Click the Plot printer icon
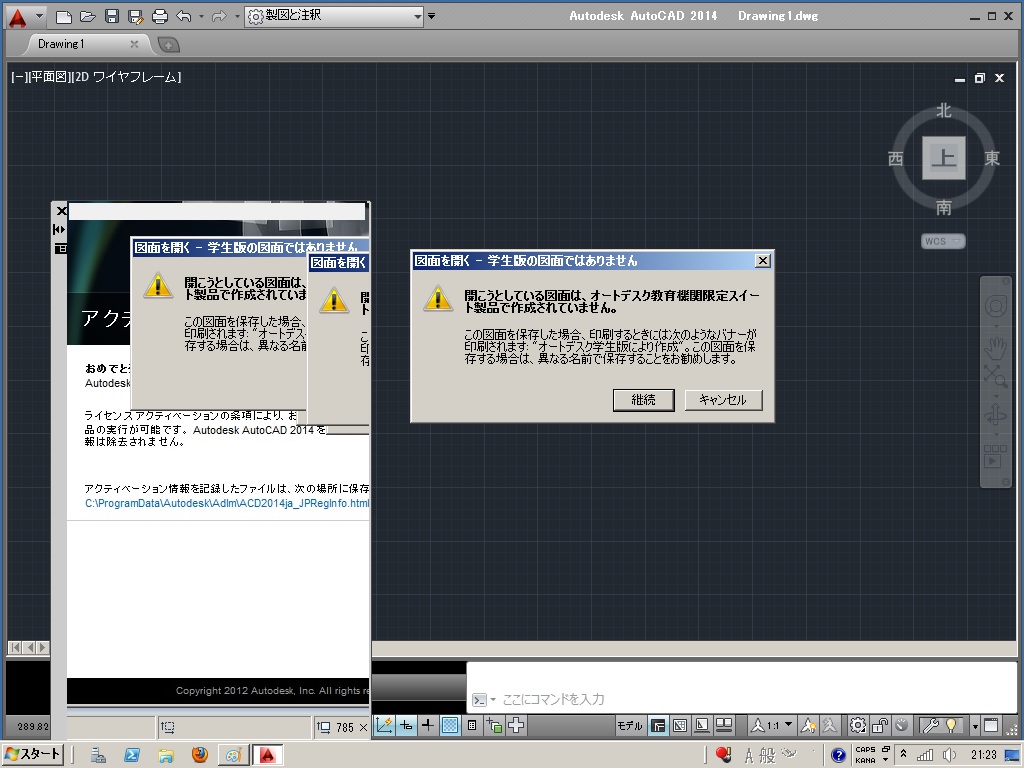 pyautogui.click(x=159, y=16)
